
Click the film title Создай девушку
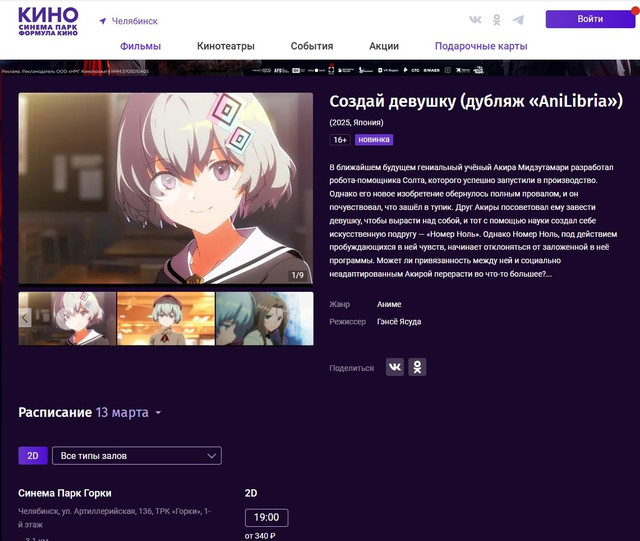pyautogui.click(x=476, y=101)
